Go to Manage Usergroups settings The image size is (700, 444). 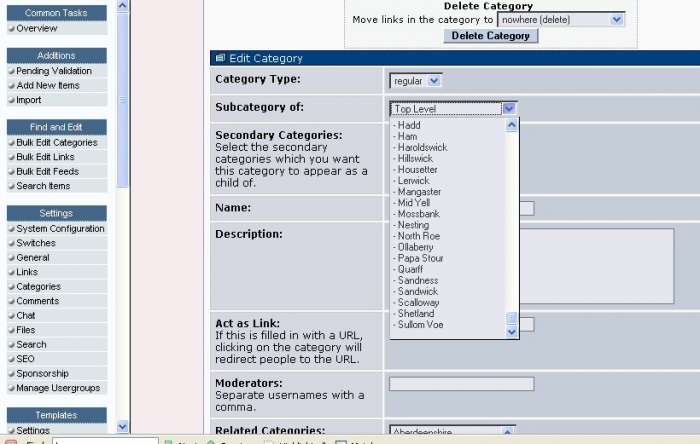pos(58,388)
